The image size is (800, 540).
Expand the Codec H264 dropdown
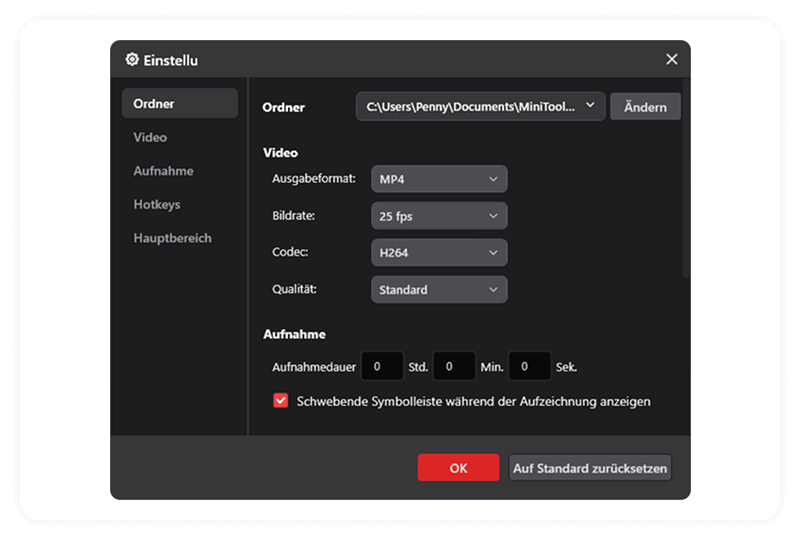(x=439, y=253)
